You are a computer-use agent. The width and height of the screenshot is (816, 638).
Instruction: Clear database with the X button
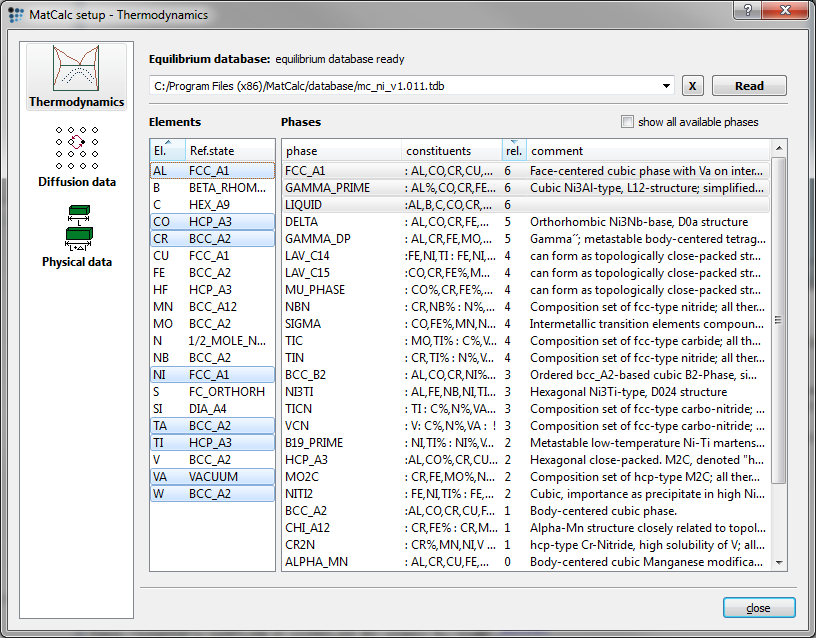[692, 86]
